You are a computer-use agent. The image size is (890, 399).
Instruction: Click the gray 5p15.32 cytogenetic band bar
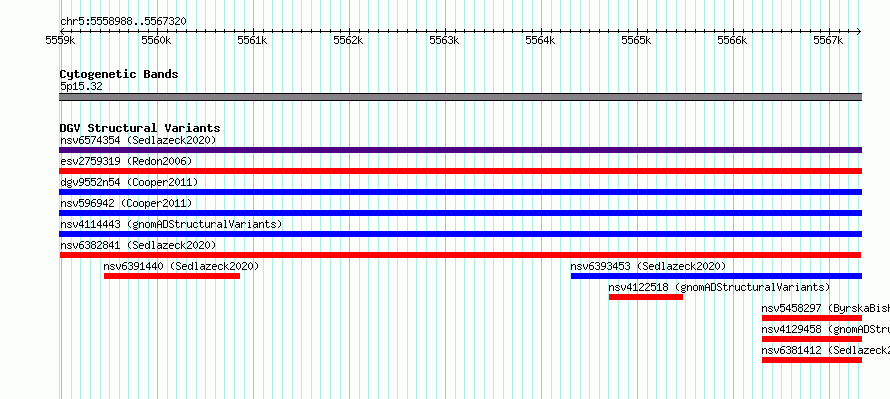click(x=460, y=97)
